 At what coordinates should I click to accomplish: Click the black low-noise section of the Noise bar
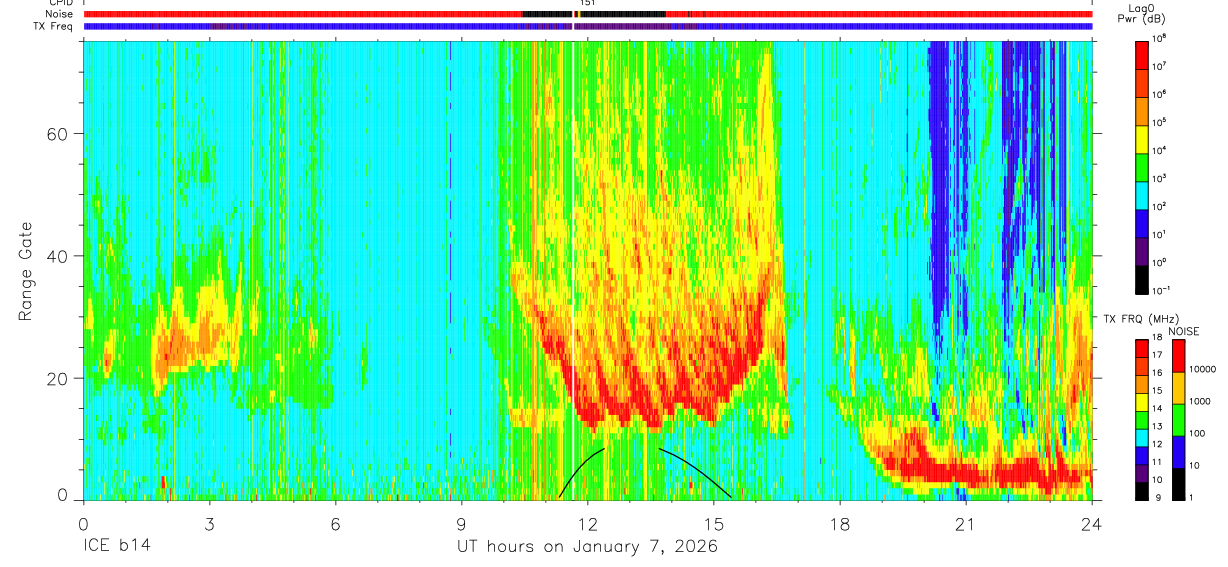click(594, 14)
